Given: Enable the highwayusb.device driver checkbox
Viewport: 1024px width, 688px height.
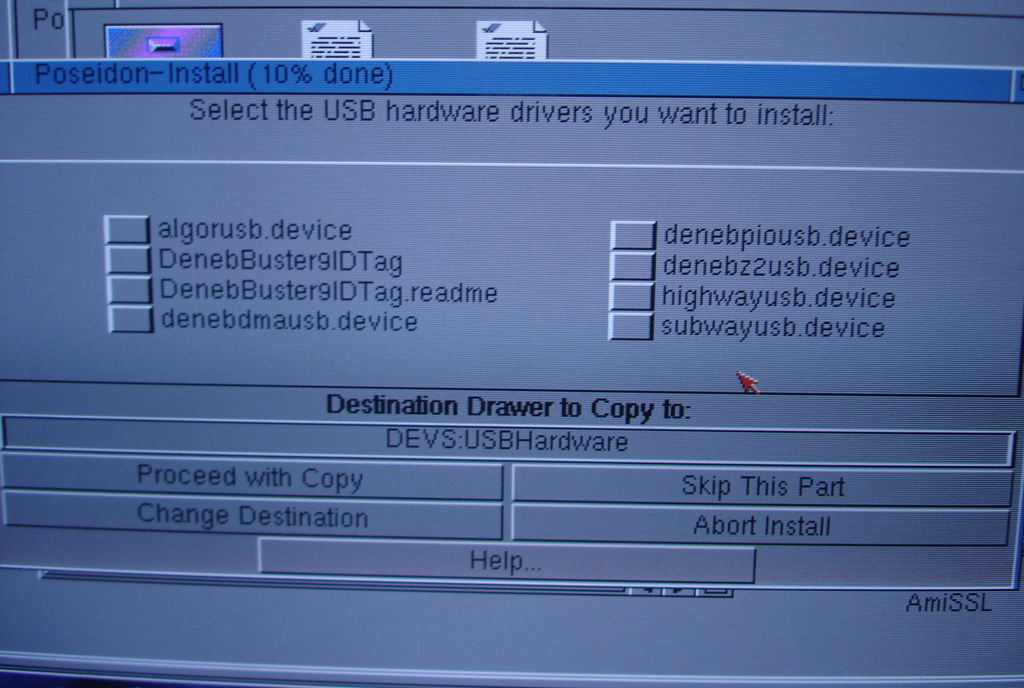Looking at the screenshot, I should tap(632, 296).
